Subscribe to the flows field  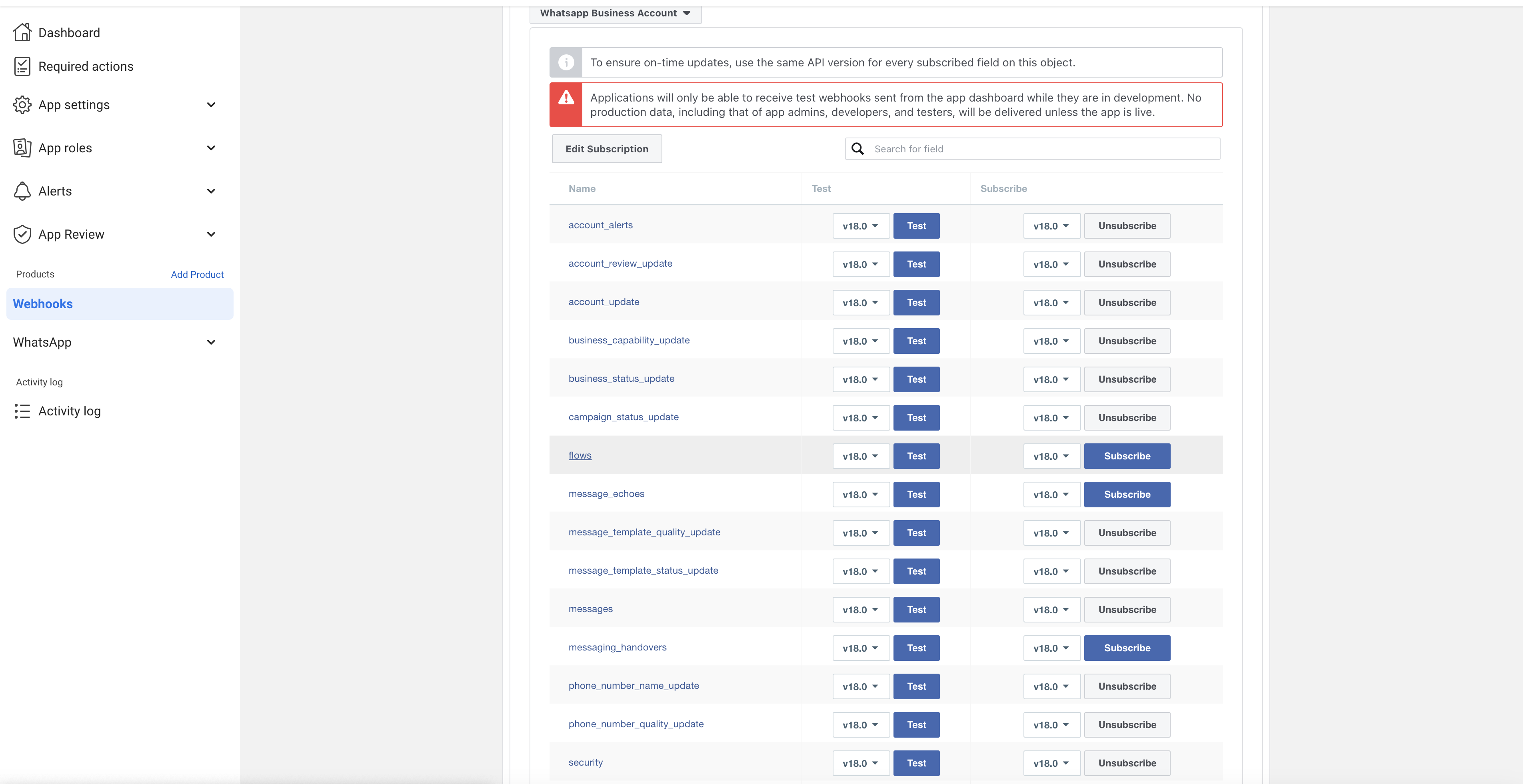[x=1126, y=456]
